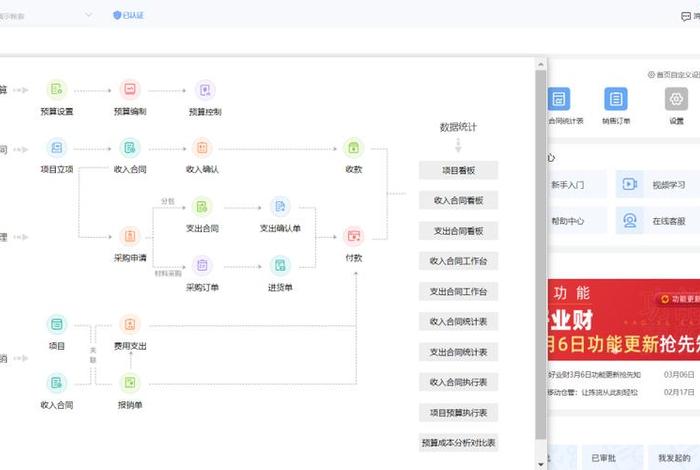Click the vertical scrollbar thumb
Viewport: 700px width, 470px height.
(x=541, y=254)
